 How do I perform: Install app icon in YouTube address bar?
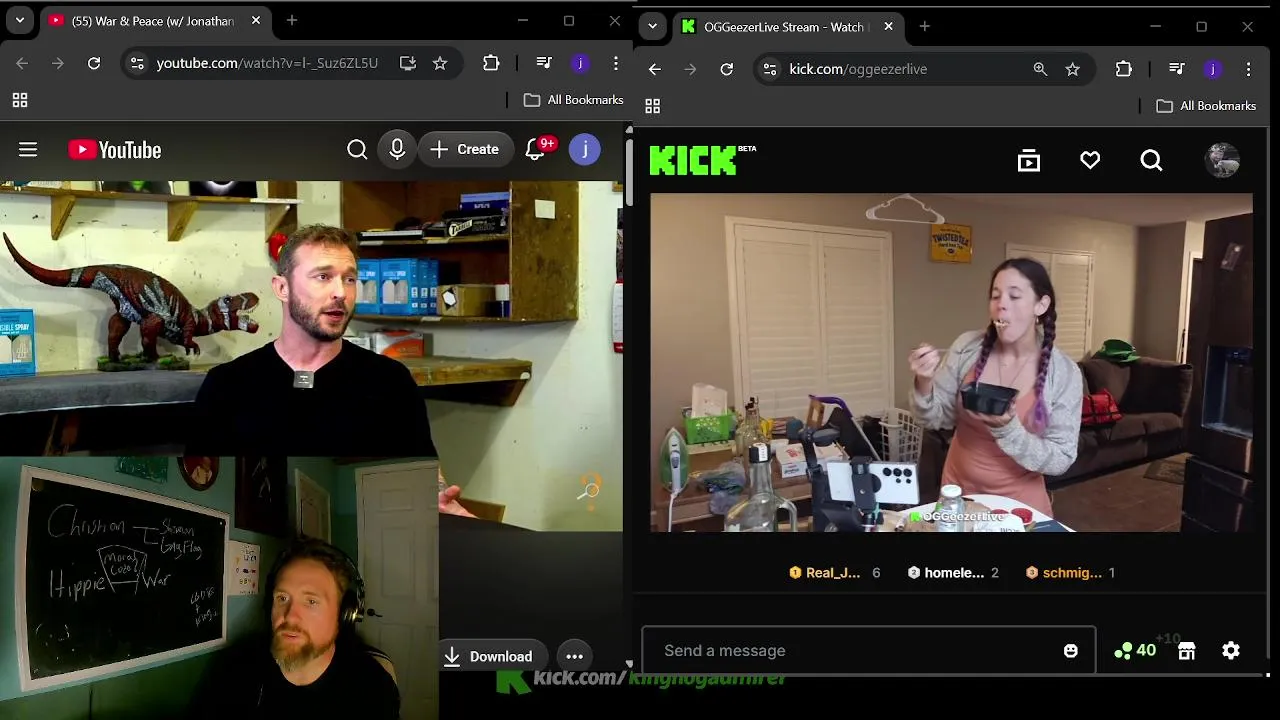point(408,63)
